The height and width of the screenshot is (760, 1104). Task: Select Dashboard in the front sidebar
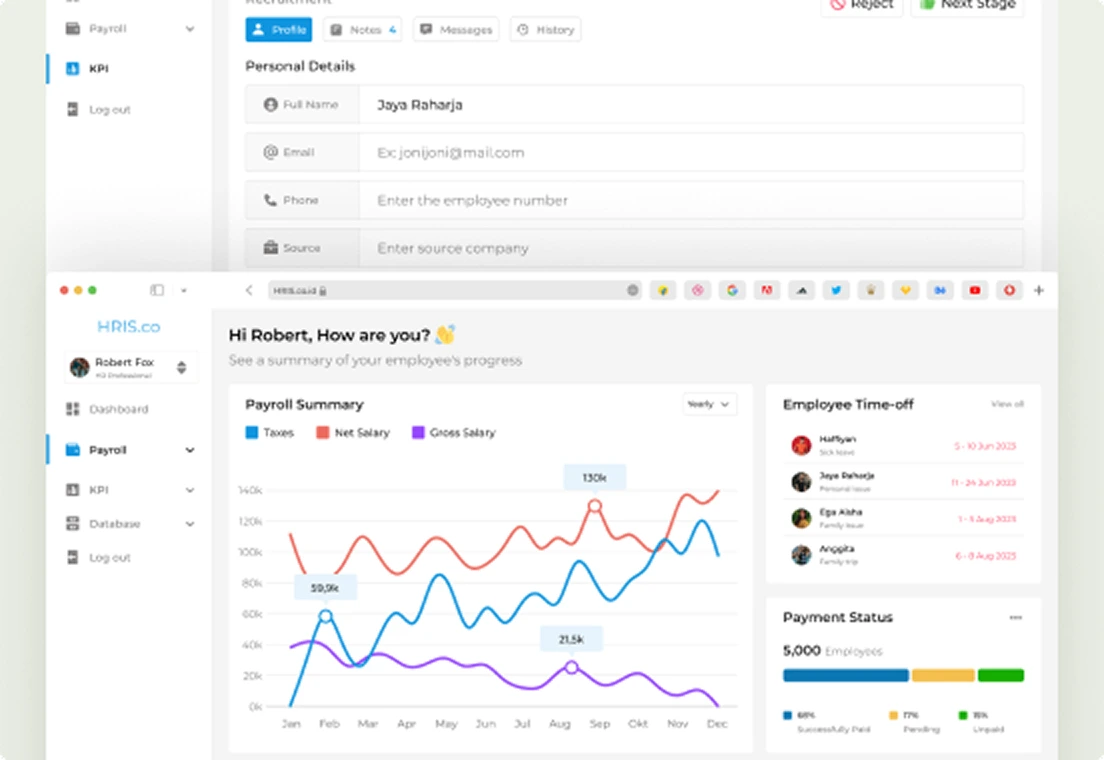coord(118,409)
